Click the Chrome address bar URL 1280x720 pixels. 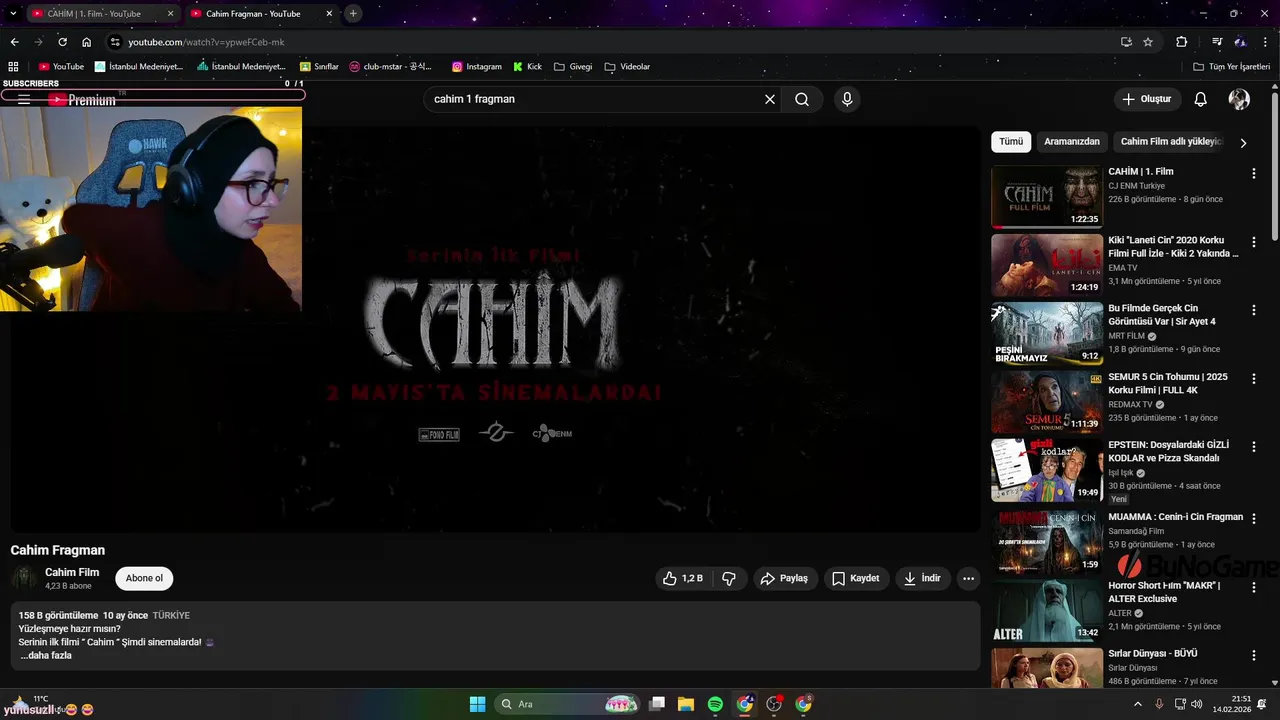tap(206, 42)
